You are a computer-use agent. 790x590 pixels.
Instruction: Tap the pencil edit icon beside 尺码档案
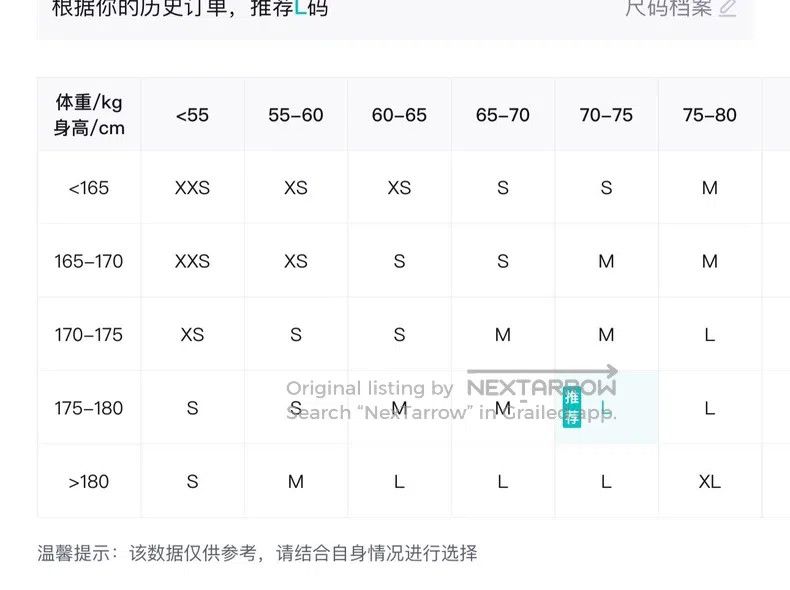728,9
